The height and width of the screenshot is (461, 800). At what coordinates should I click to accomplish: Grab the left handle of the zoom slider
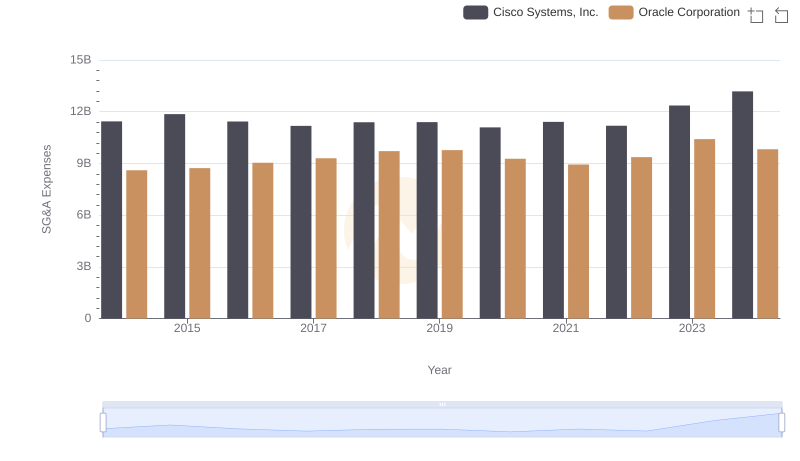click(103, 423)
